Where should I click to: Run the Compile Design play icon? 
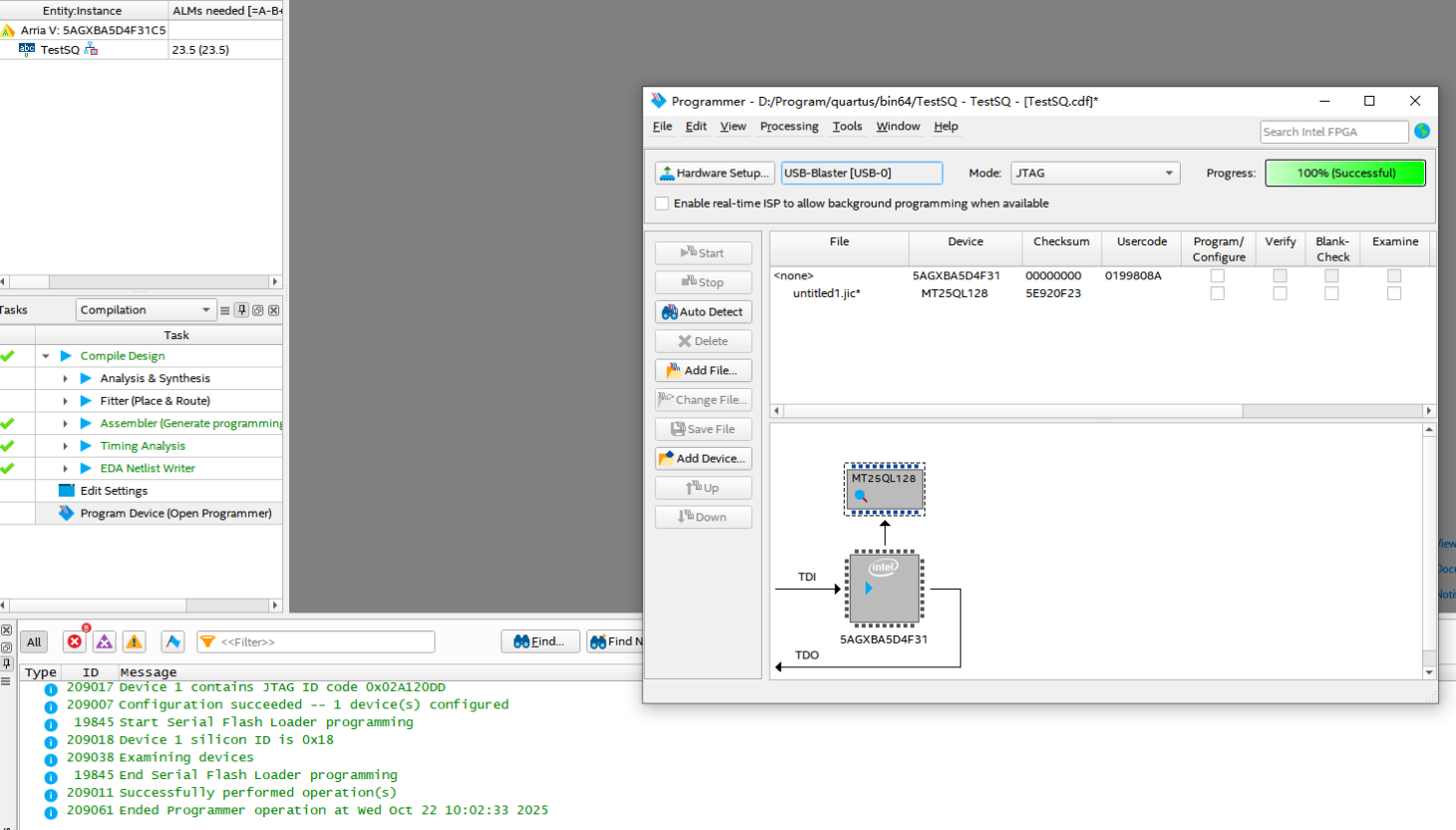[x=66, y=356]
